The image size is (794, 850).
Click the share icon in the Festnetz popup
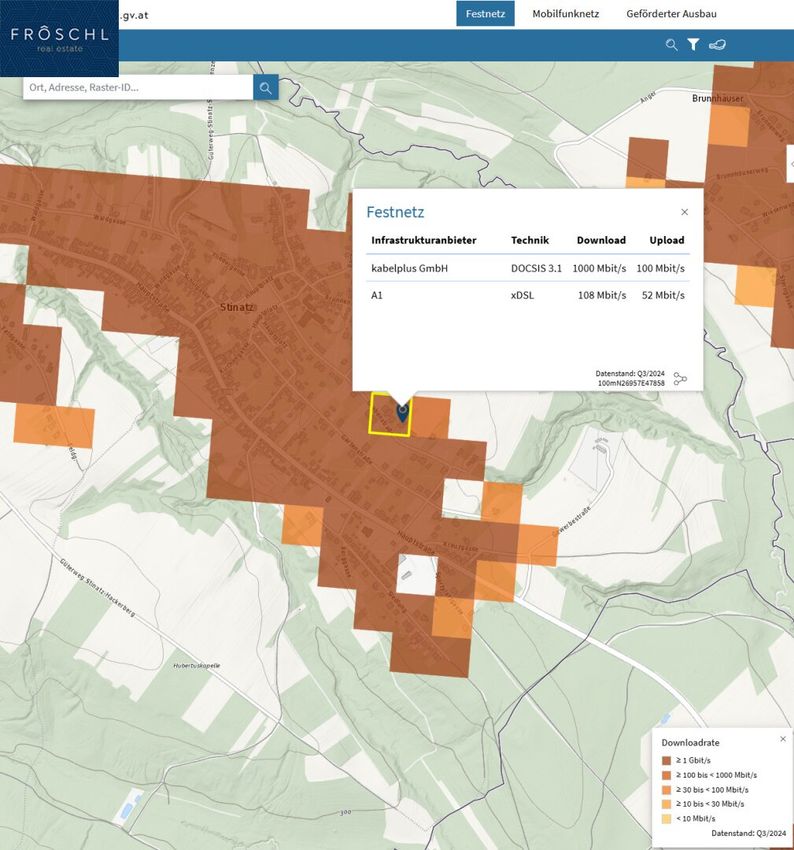click(x=681, y=379)
